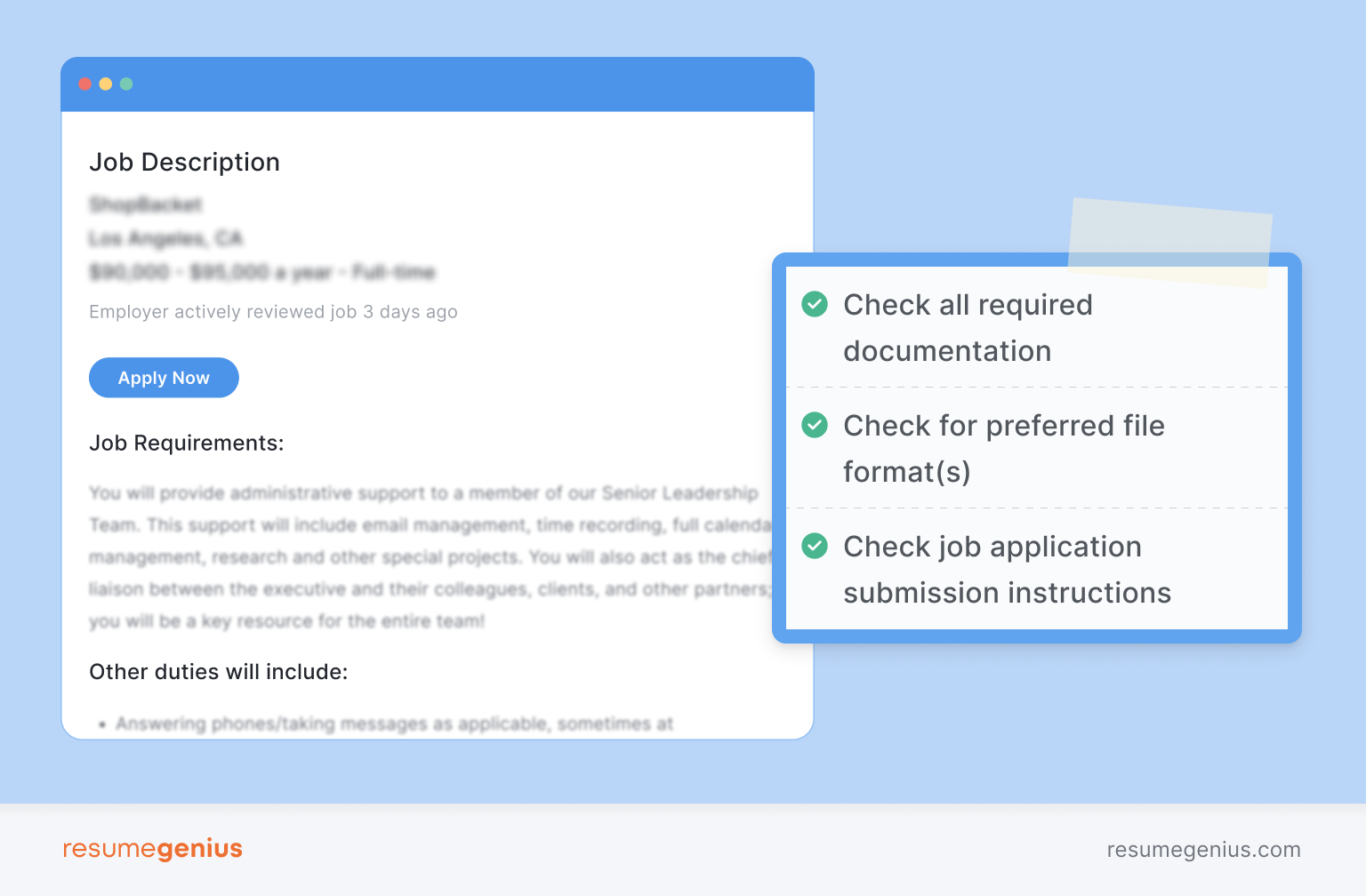Click the yellow minimize dot
The height and width of the screenshot is (896, 1366).
coord(106,84)
